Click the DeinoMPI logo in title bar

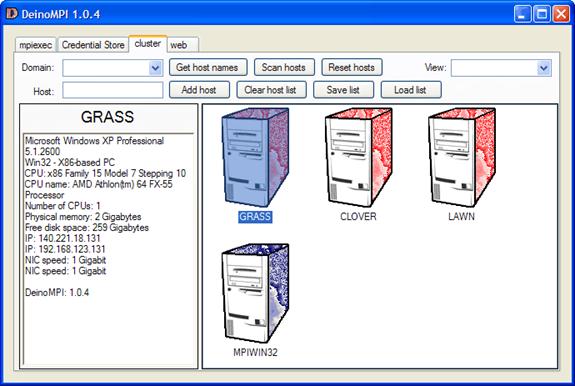(12, 14)
